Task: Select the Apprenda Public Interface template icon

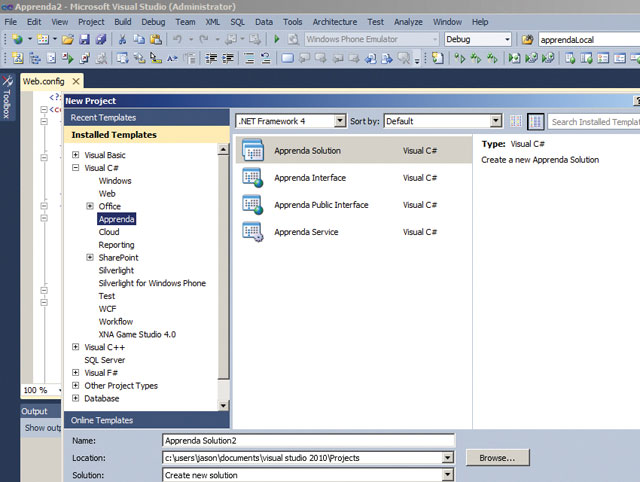Action: click(x=253, y=204)
